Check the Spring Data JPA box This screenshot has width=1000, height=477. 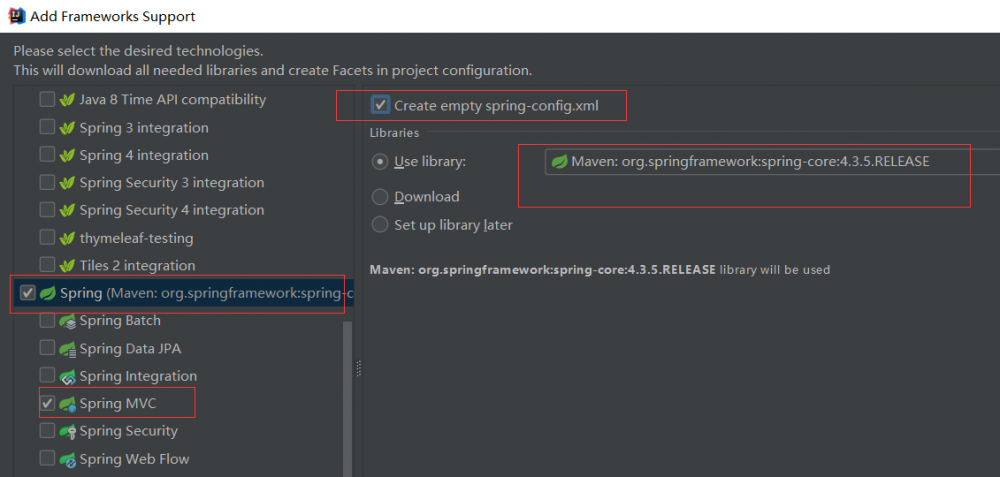tap(47, 348)
